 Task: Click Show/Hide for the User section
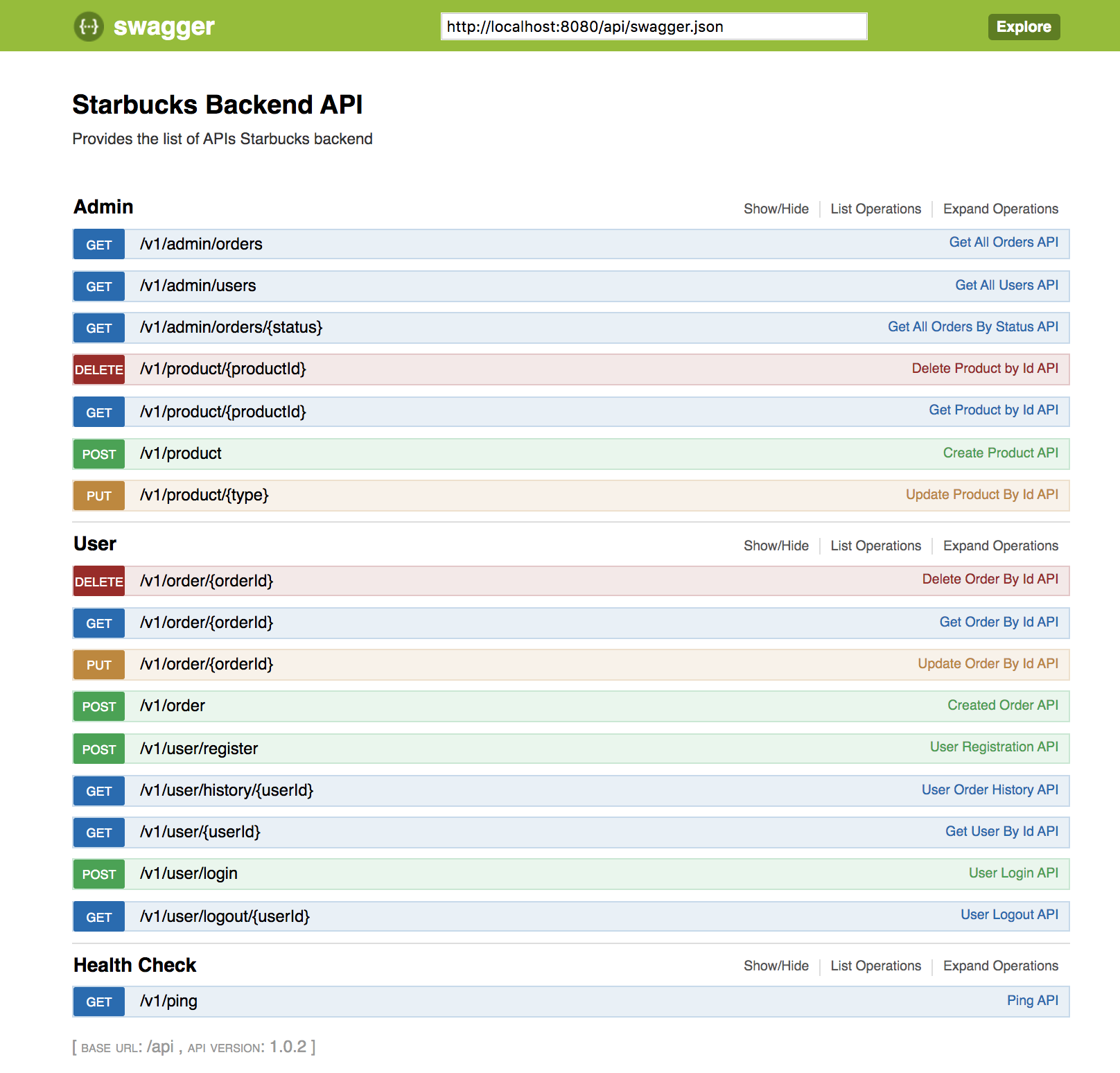click(776, 546)
